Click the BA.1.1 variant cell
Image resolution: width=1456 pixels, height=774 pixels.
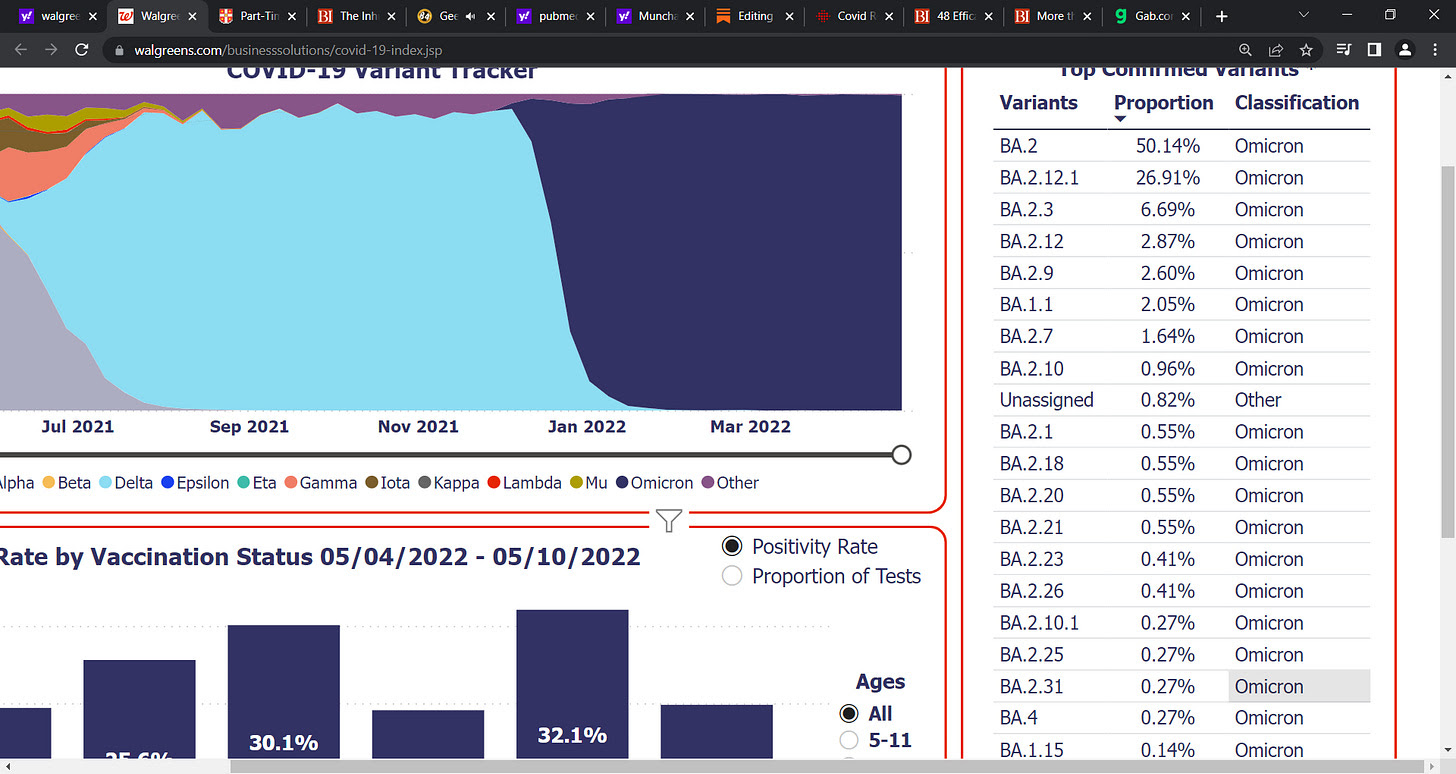tap(1026, 305)
